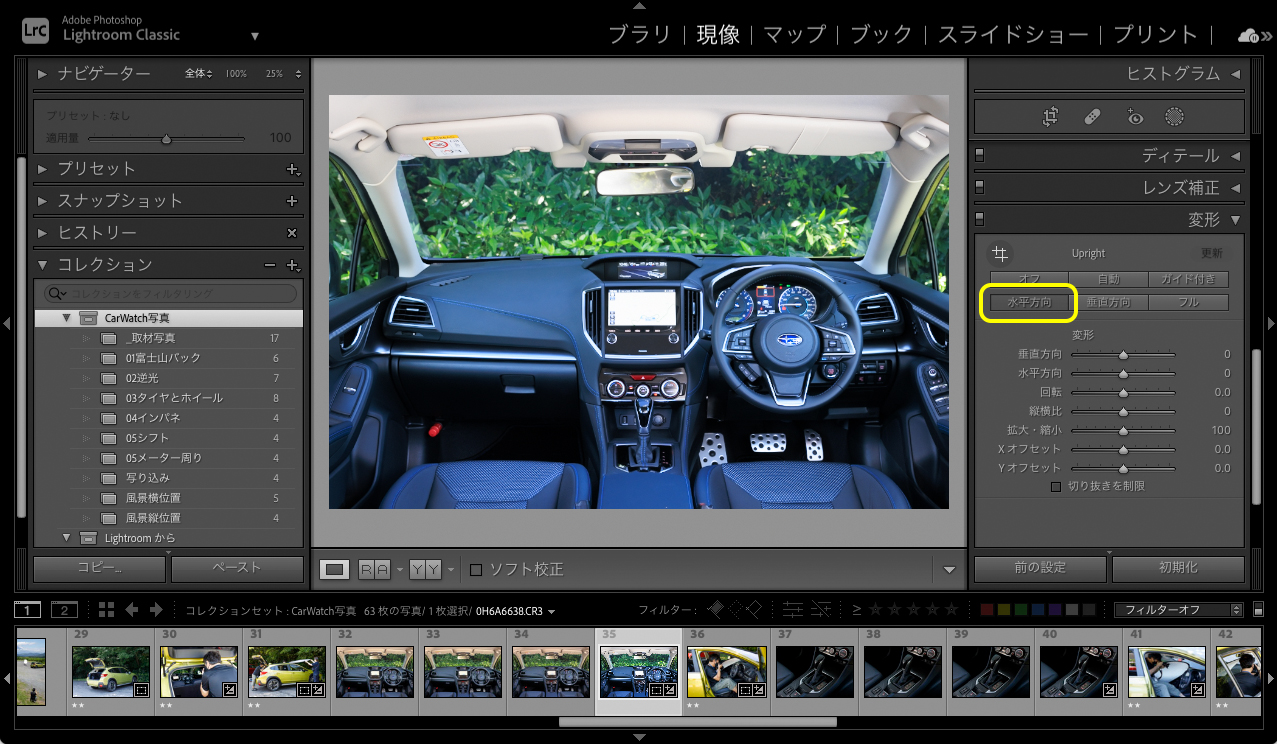Toggle the Detail panel on/off switch
The image size is (1277, 744).
pos(980,156)
